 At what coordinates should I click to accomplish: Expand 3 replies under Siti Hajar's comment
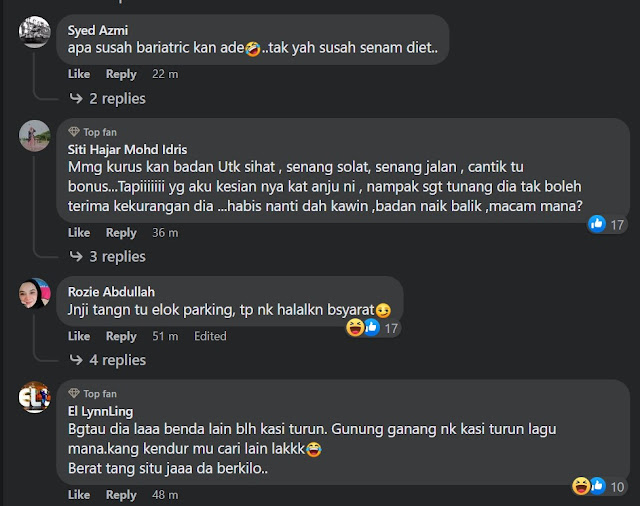click(x=108, y=256)
